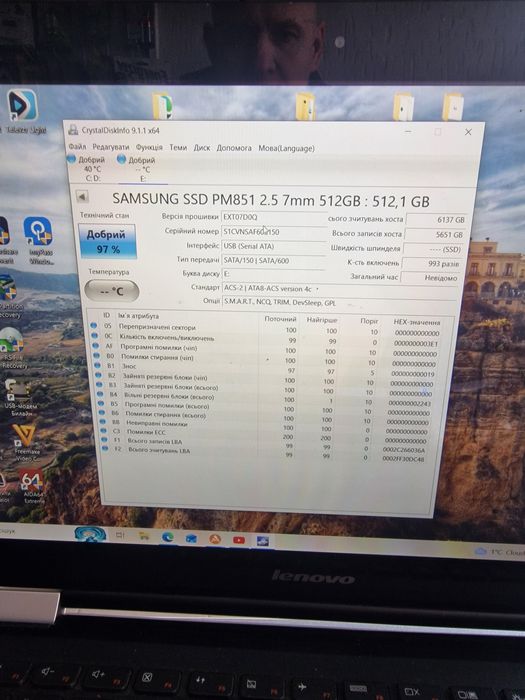Click the Поріг column header

tap(369, 321)
